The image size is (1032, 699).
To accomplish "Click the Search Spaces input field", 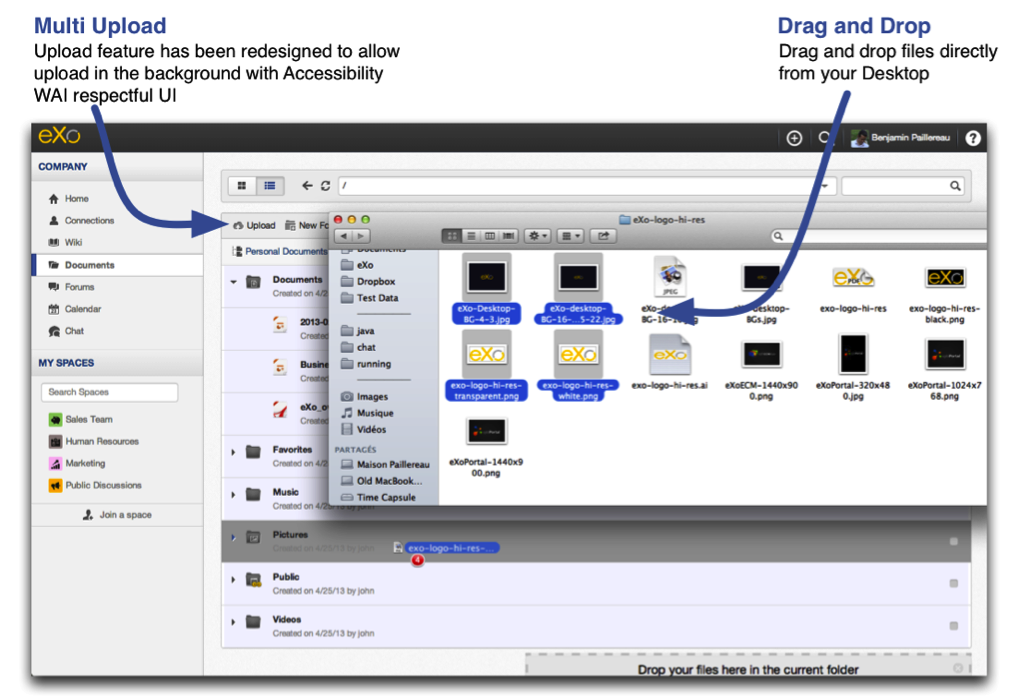I will (109, 392).
